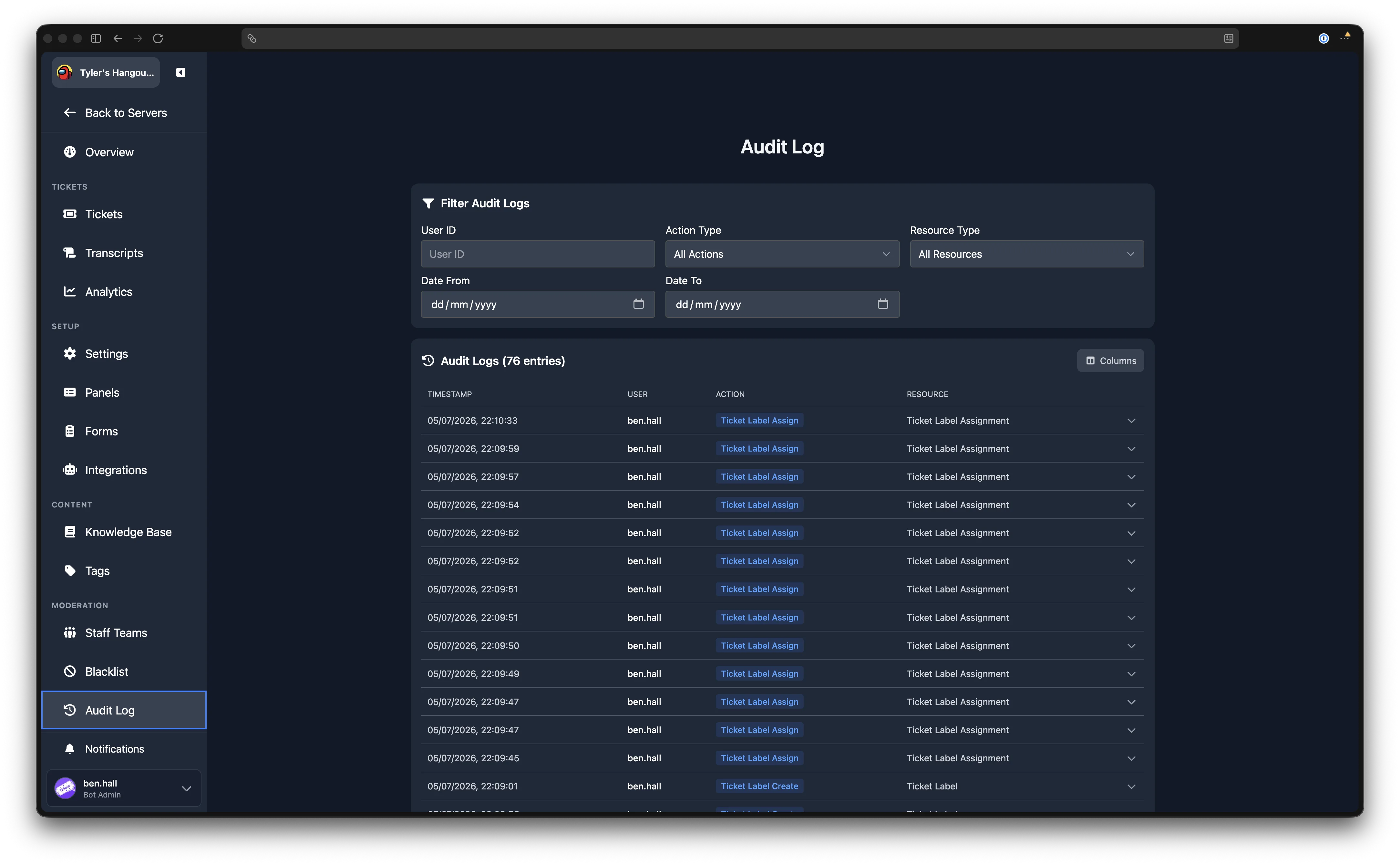The height and width of the screenshot is (865, 1400).
Task: Open the Resource Type dropdown
Action: click(x=1026, y=254)
